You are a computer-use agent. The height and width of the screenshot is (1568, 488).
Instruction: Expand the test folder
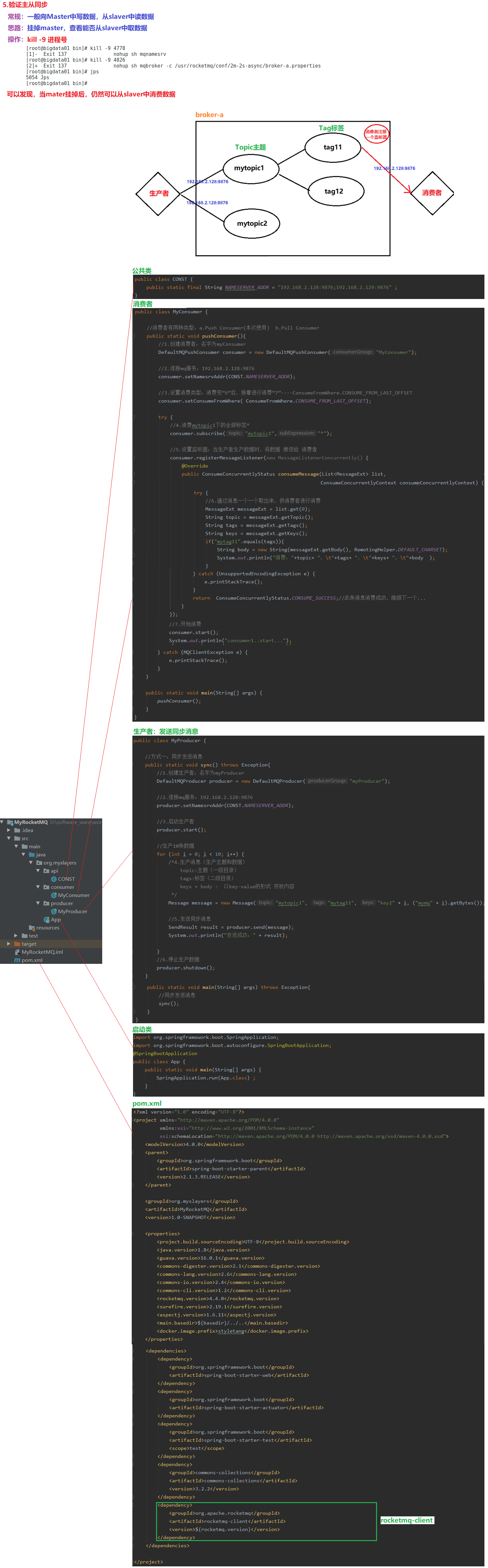pos(16,936)
